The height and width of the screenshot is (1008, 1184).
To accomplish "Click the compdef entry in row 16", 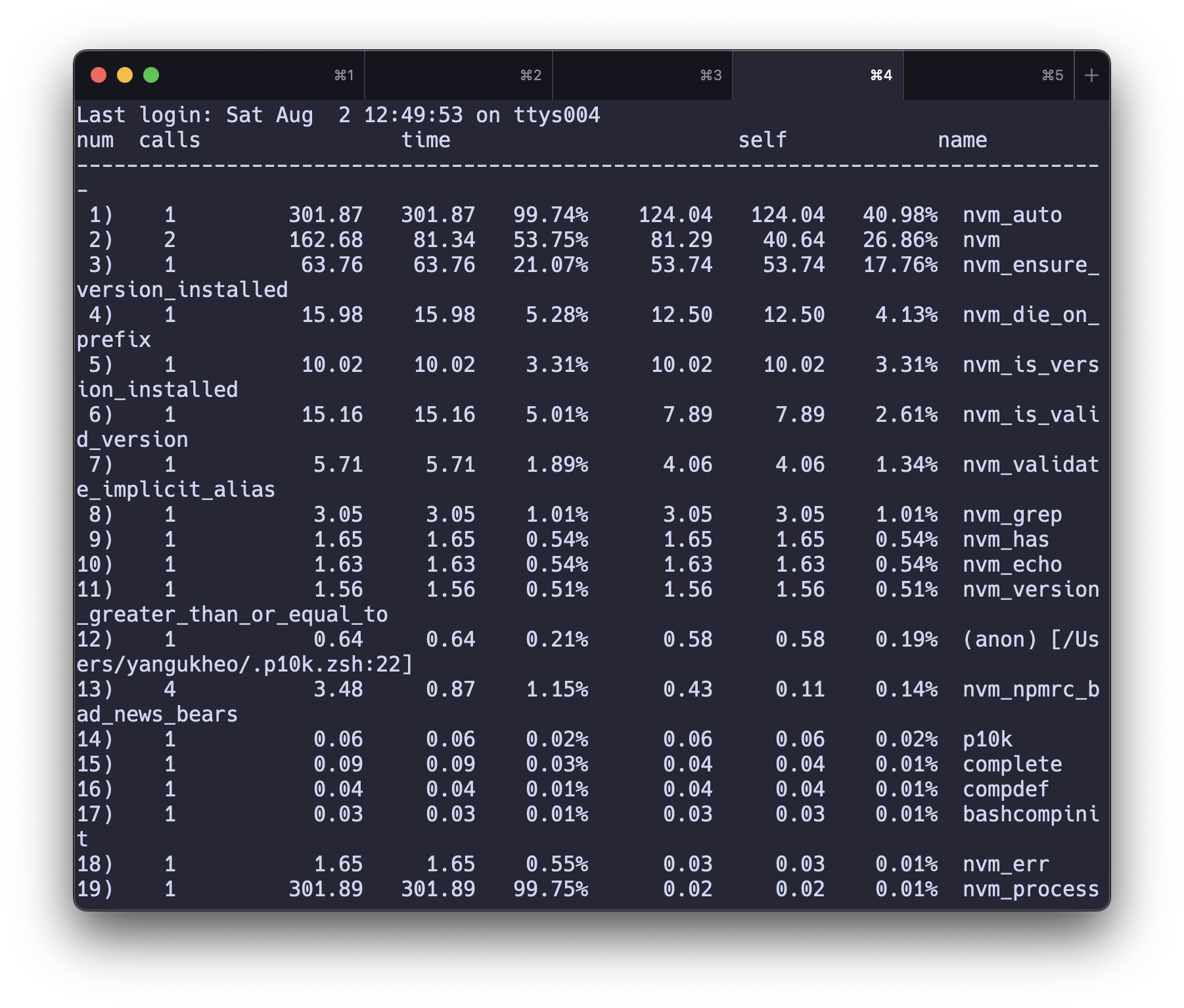I will (1005, 789).
